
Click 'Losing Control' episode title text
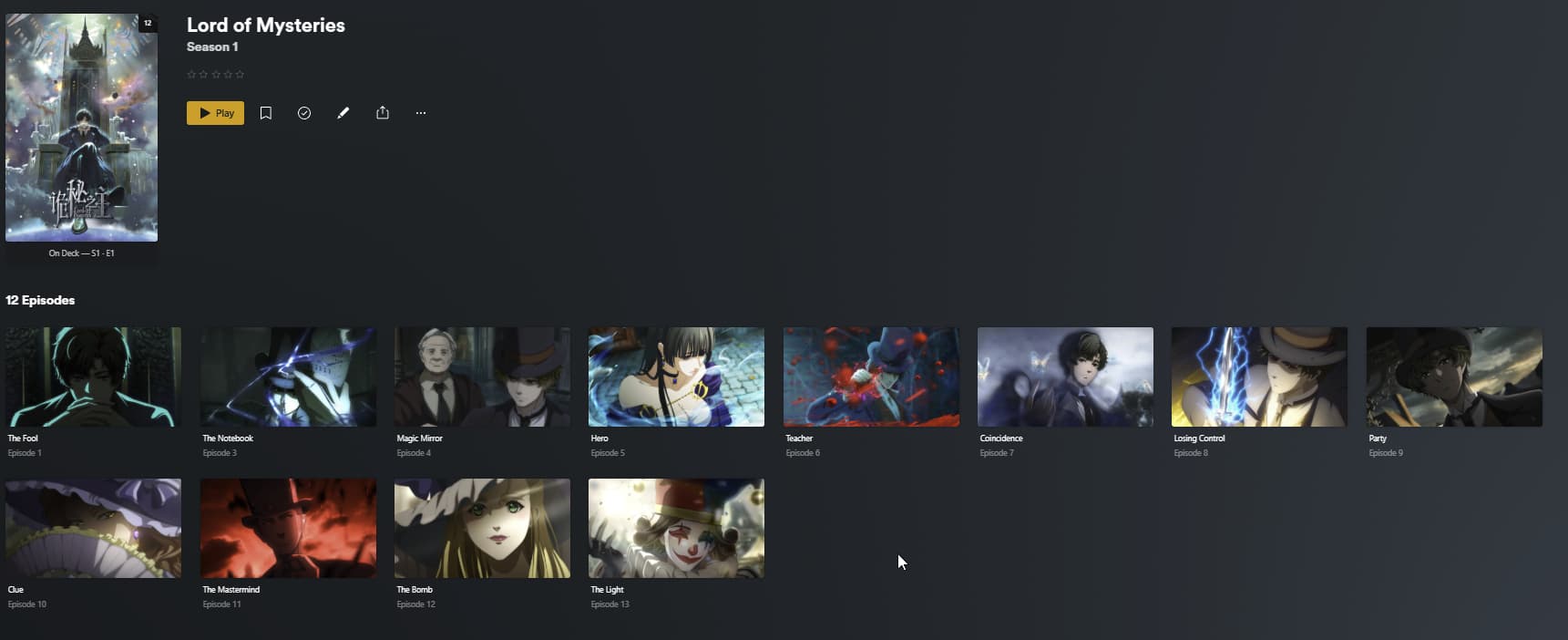coord(1199,439)
